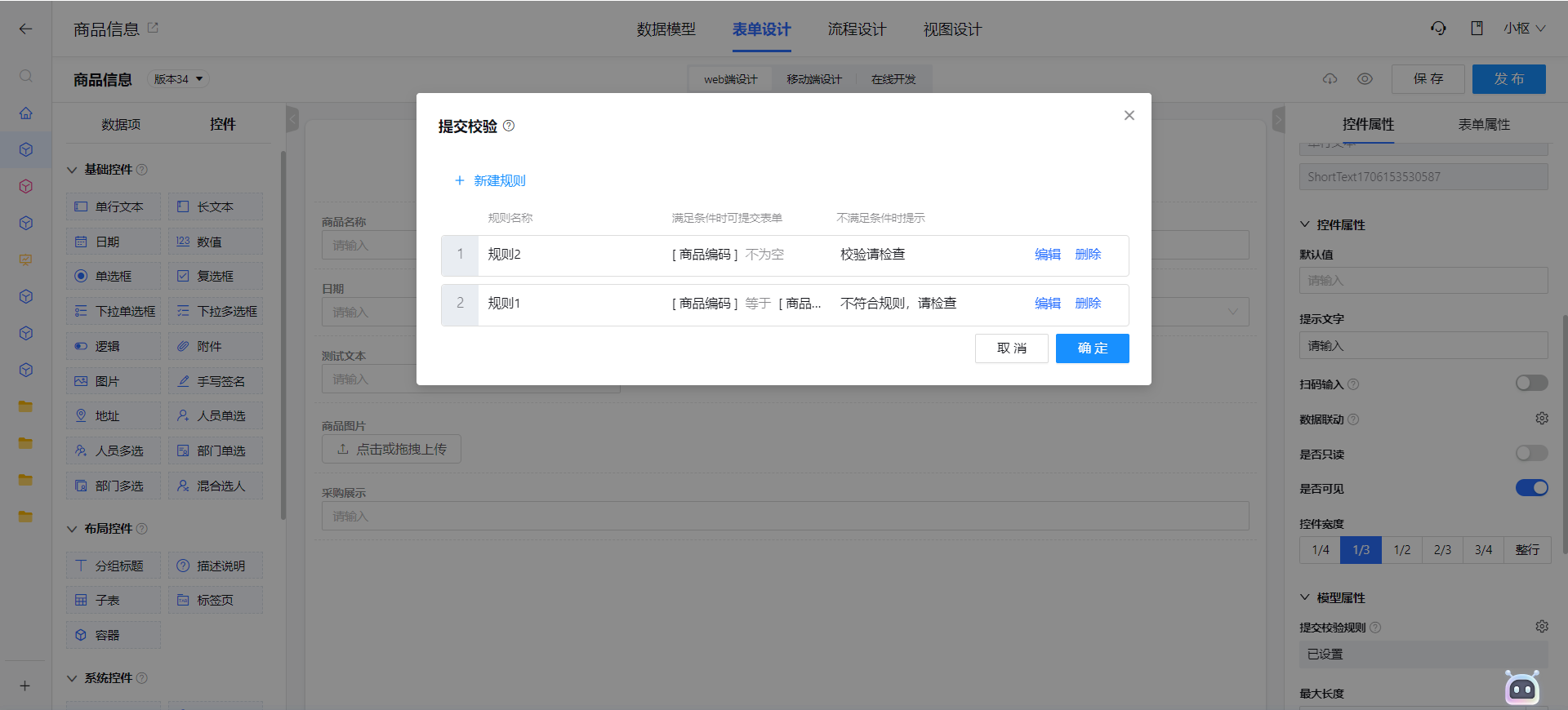Click the customer service headset icon
The width and height of the screenshot is (1568, 710).
pos(1438,29)
